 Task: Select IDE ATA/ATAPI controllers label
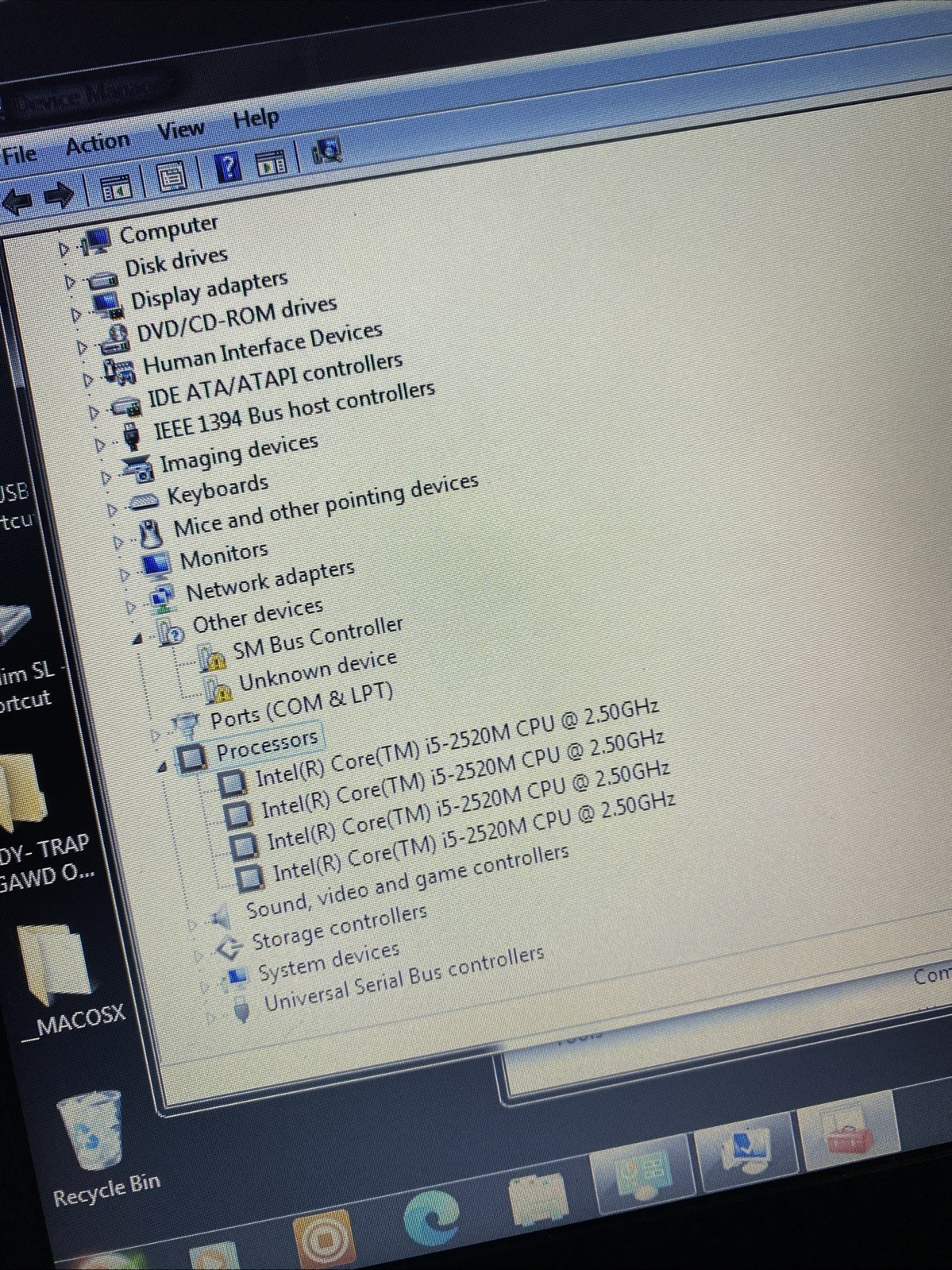(x=276, y=379)
